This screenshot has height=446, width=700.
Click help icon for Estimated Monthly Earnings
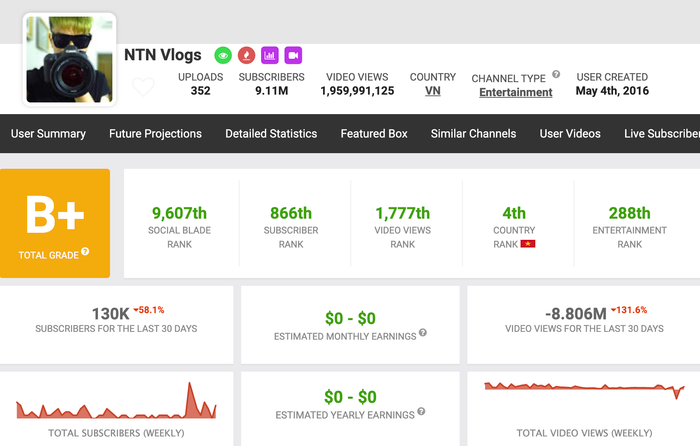tap(423, 334)
